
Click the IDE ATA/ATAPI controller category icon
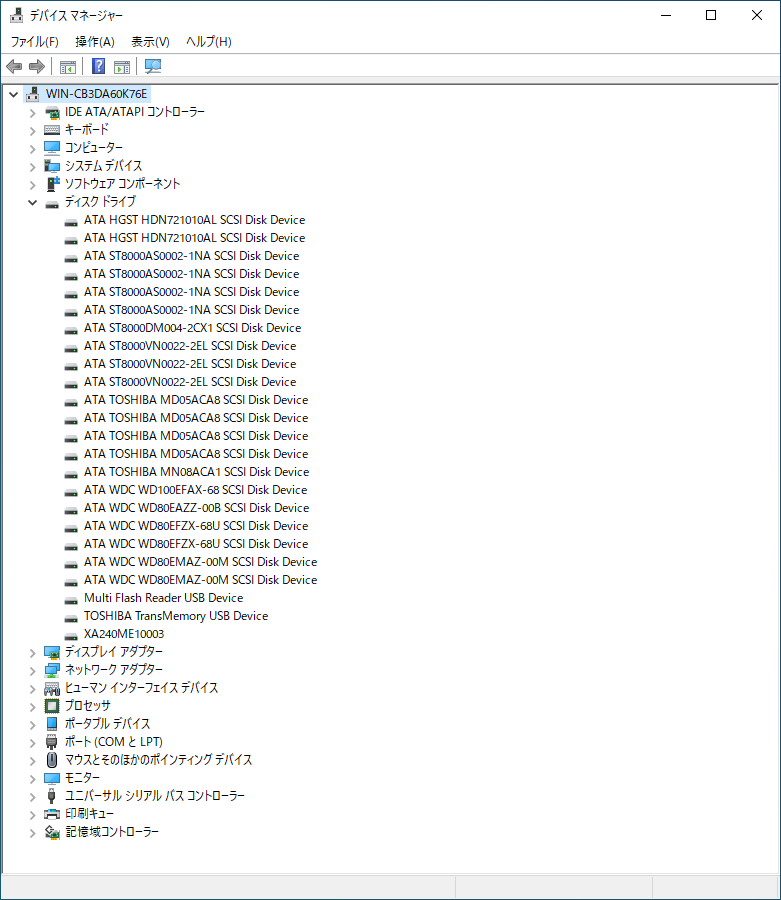click(52, 112)
